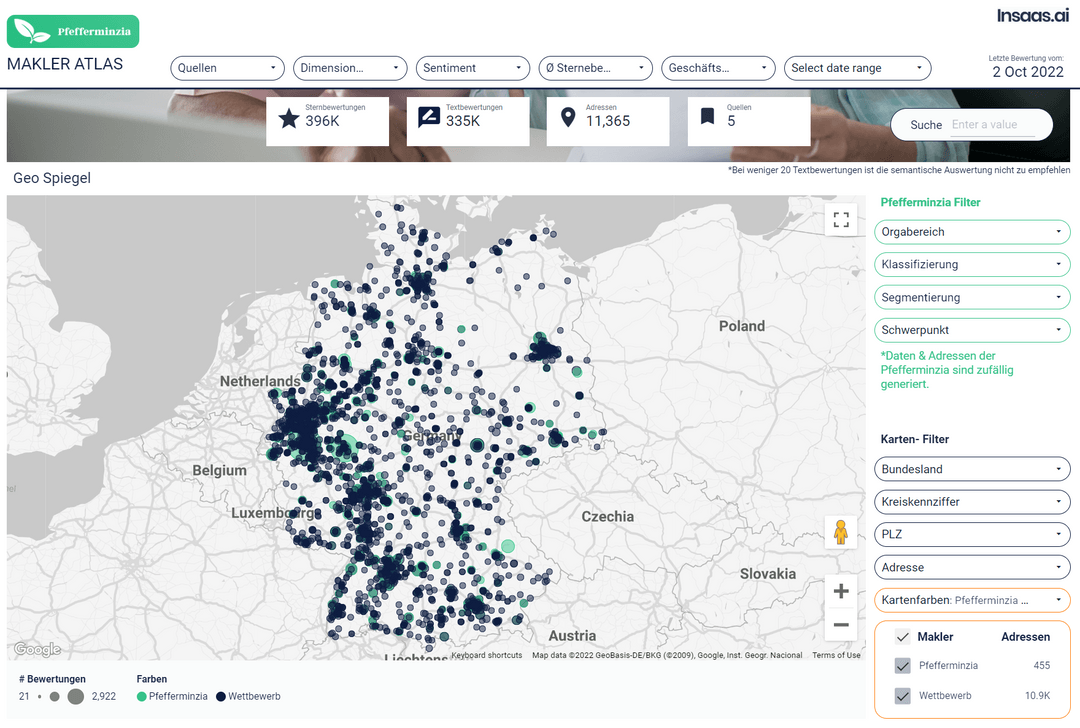Open the Select date range picker
Screen dimensions: 1080x728
[858, 68]
